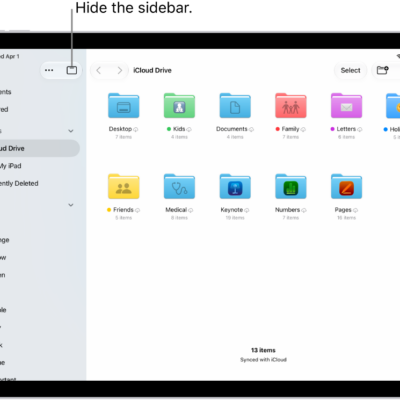Click the Friends folder name label

(123, 210)
